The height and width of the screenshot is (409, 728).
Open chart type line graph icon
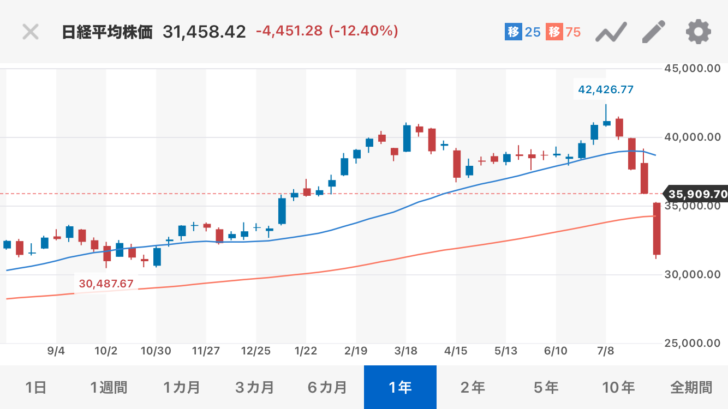pos(610,32)
